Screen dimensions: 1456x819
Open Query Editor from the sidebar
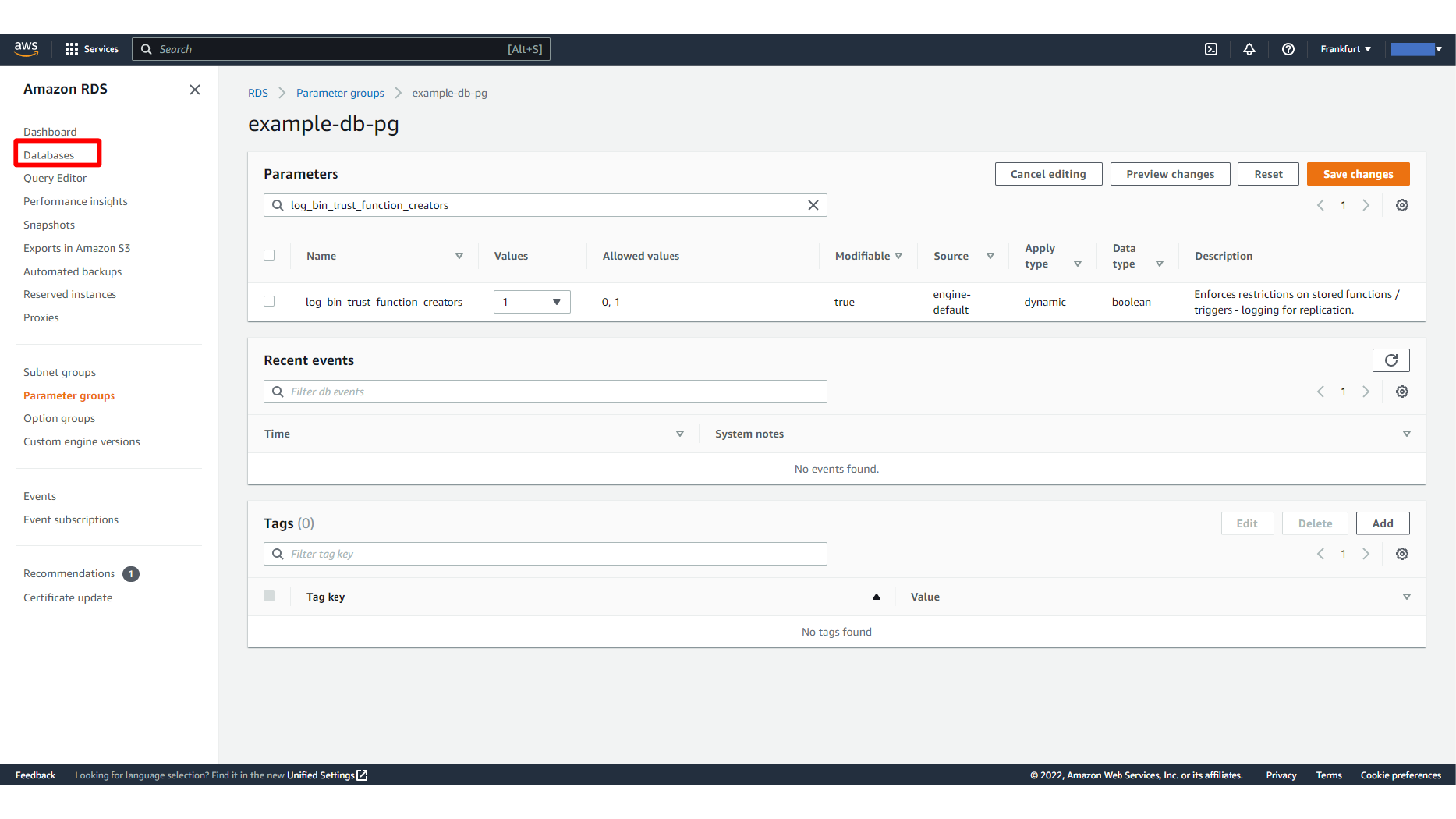(55, 178)
